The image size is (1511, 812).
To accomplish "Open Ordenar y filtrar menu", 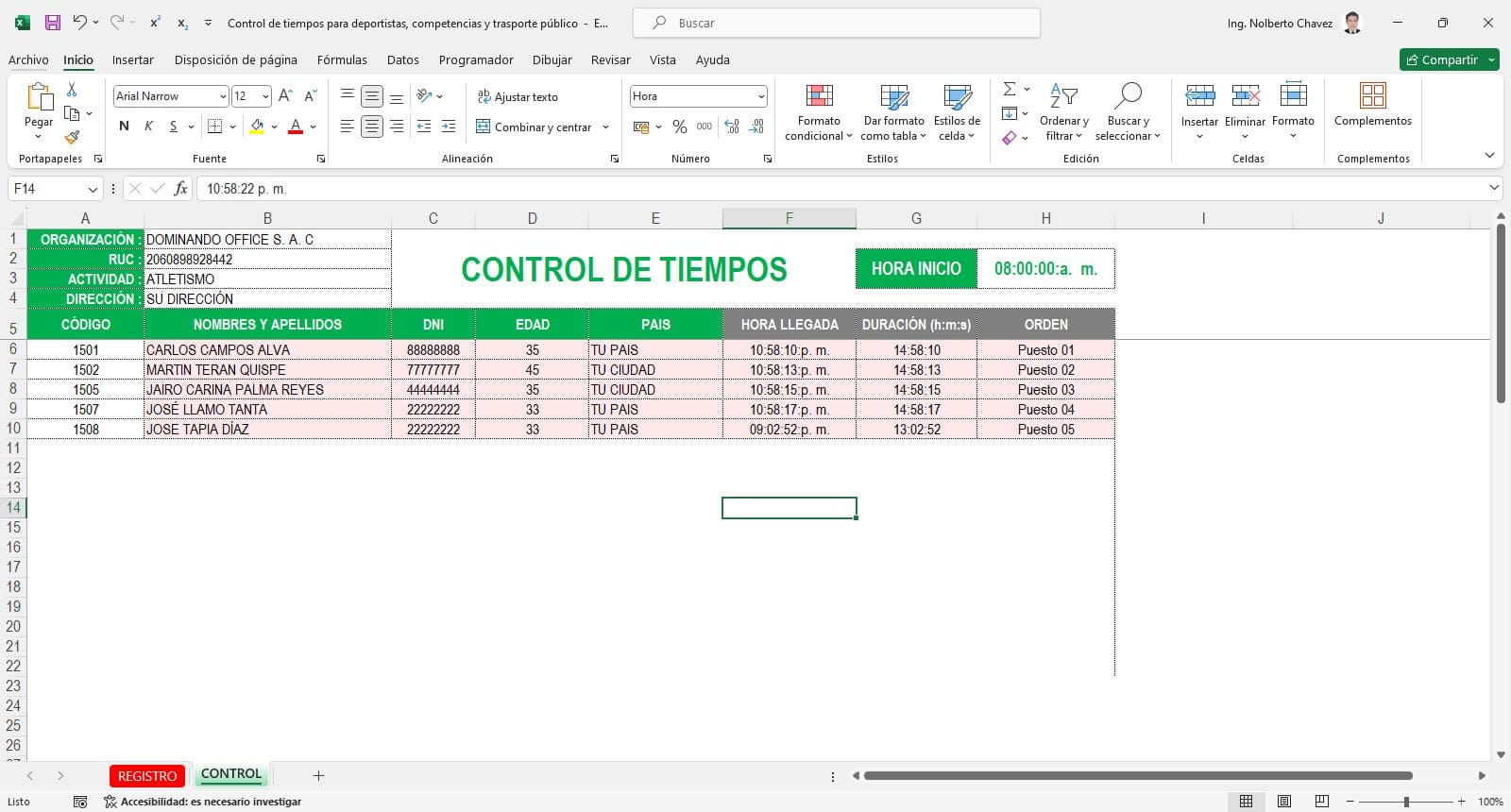I will 1064,112.
